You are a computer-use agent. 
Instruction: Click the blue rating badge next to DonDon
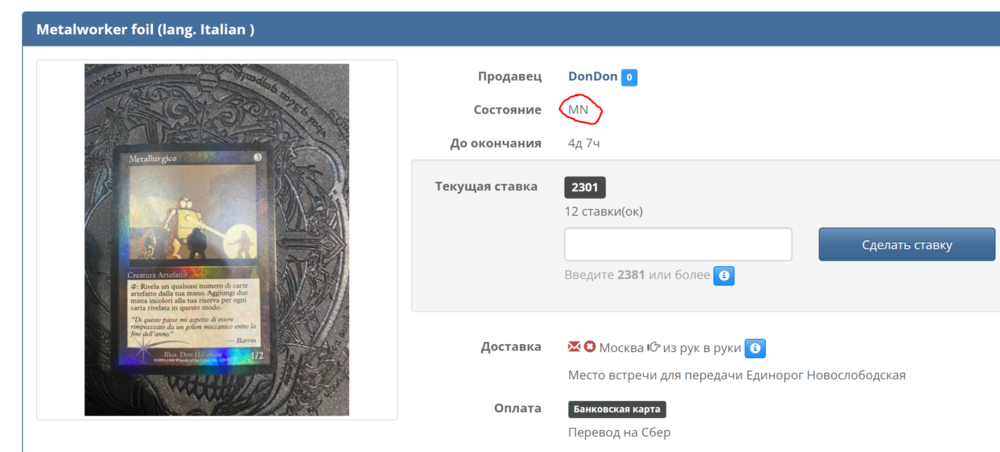click(x=629, y=78)
